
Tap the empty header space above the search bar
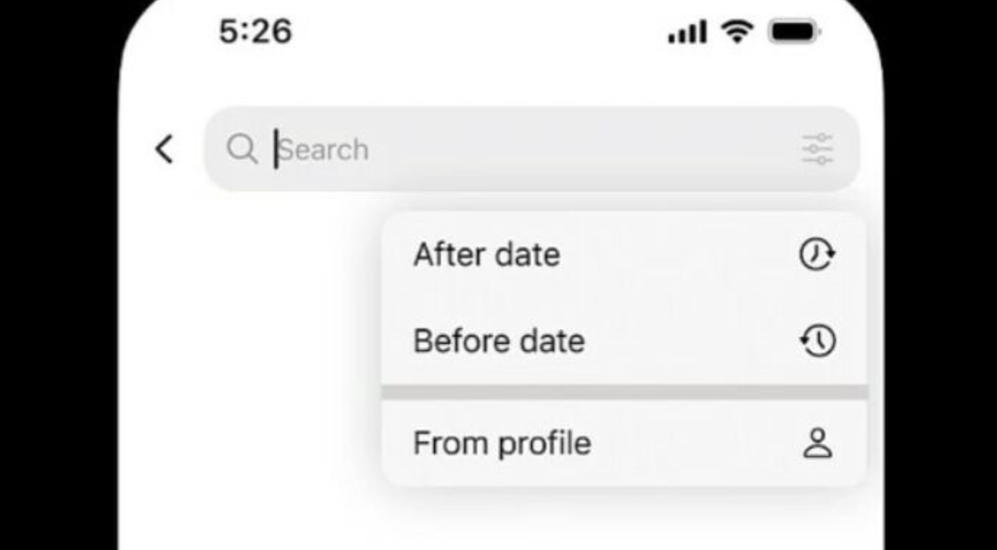[x=501, y=79]
